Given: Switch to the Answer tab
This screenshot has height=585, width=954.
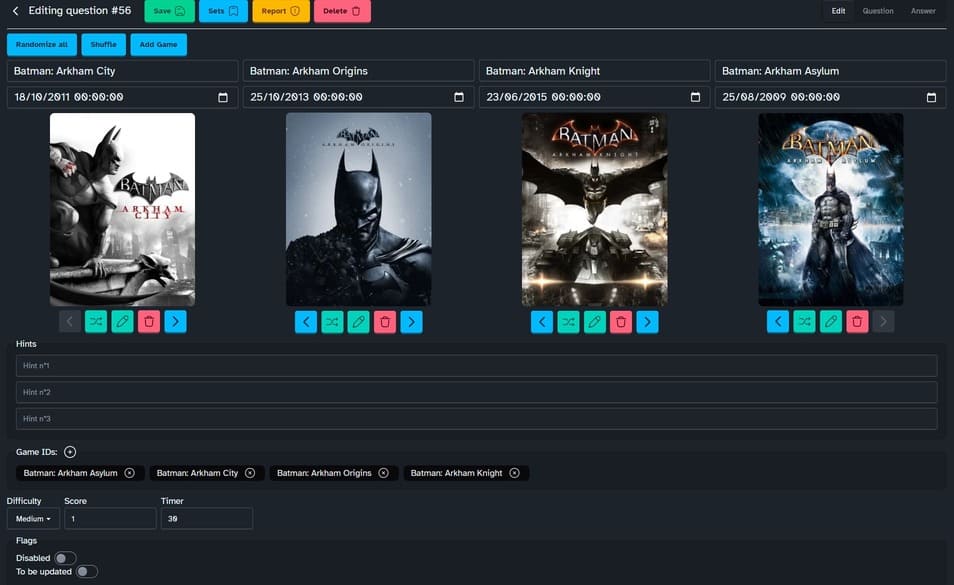Looking at the screenshot, I should point(923,11).
